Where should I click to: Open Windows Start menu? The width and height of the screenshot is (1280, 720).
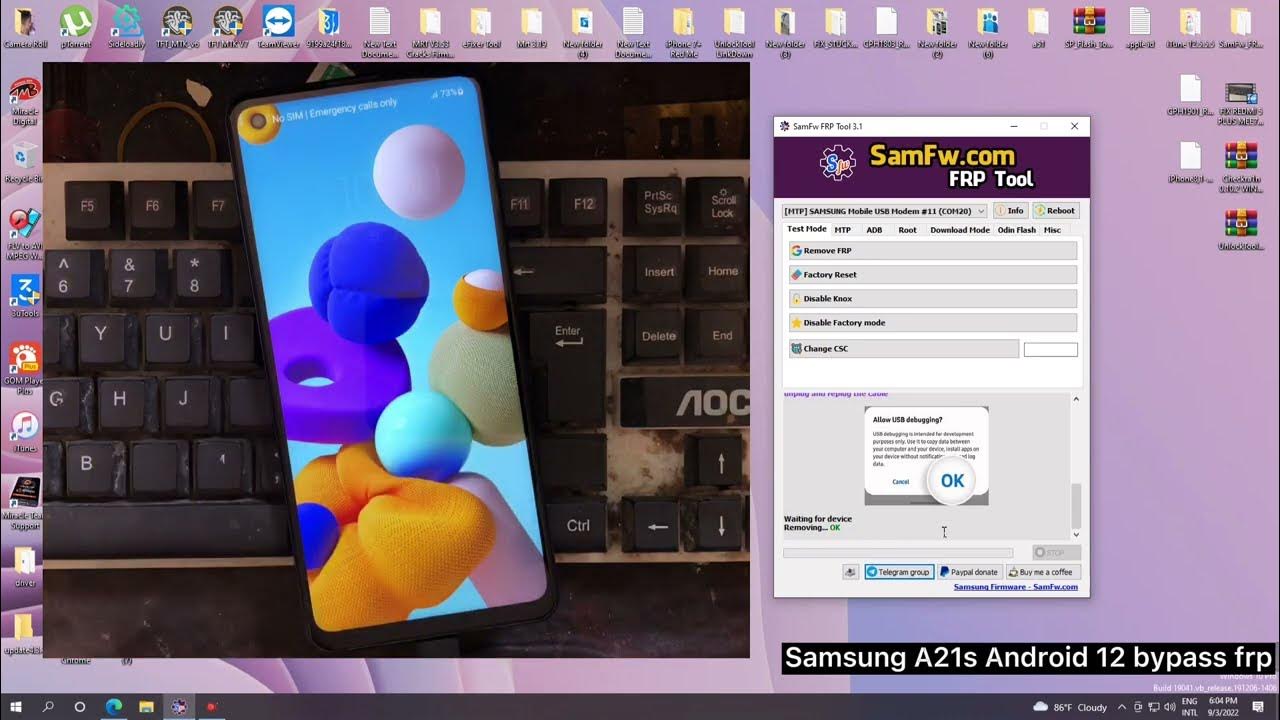pyautogui.click(x=16, y=706)
